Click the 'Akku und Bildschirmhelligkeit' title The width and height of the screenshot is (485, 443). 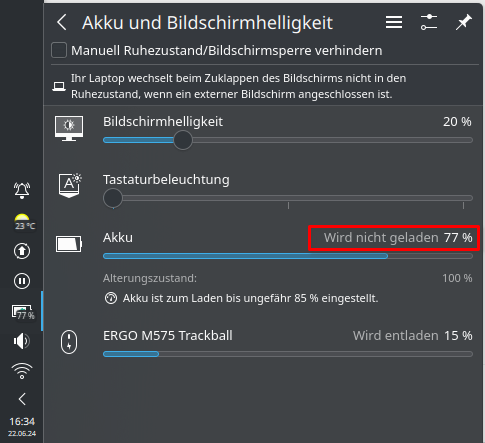[x=207, y=23]
